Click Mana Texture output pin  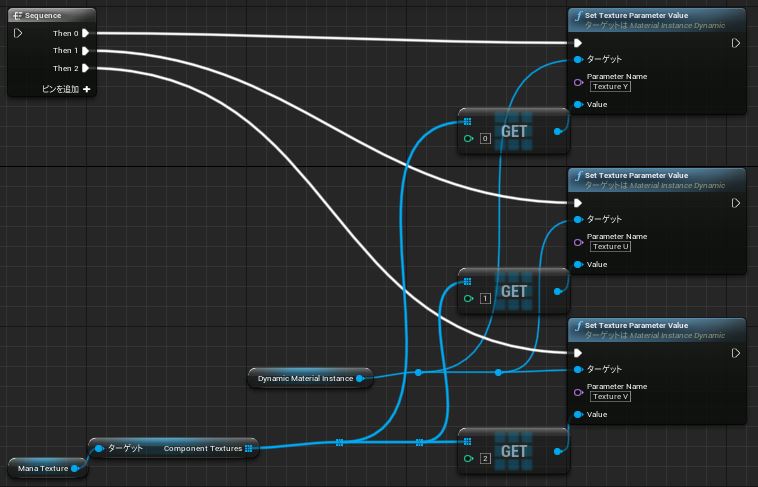(75, 469)
